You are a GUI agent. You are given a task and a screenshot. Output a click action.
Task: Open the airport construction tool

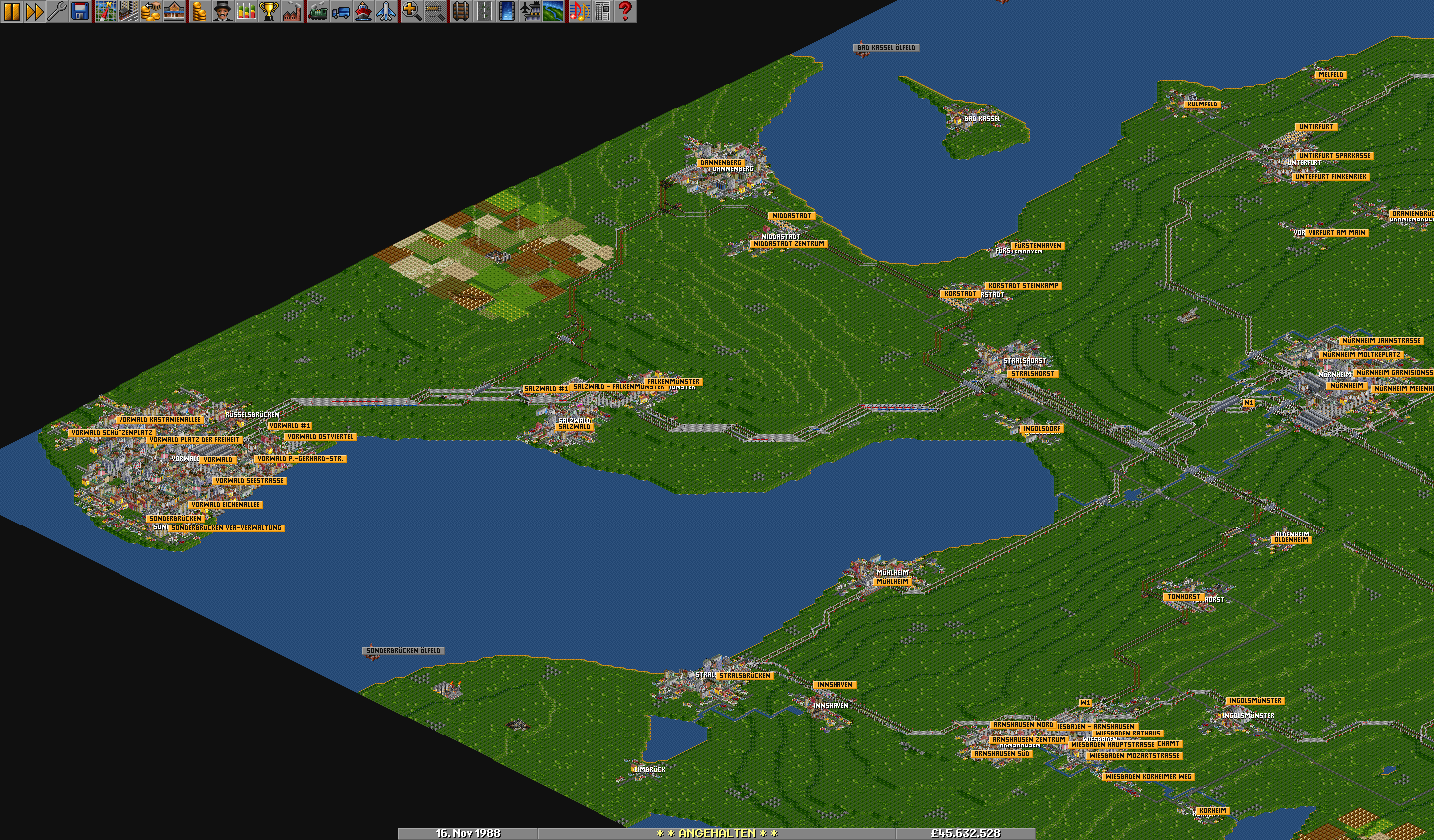click(530, 12)
